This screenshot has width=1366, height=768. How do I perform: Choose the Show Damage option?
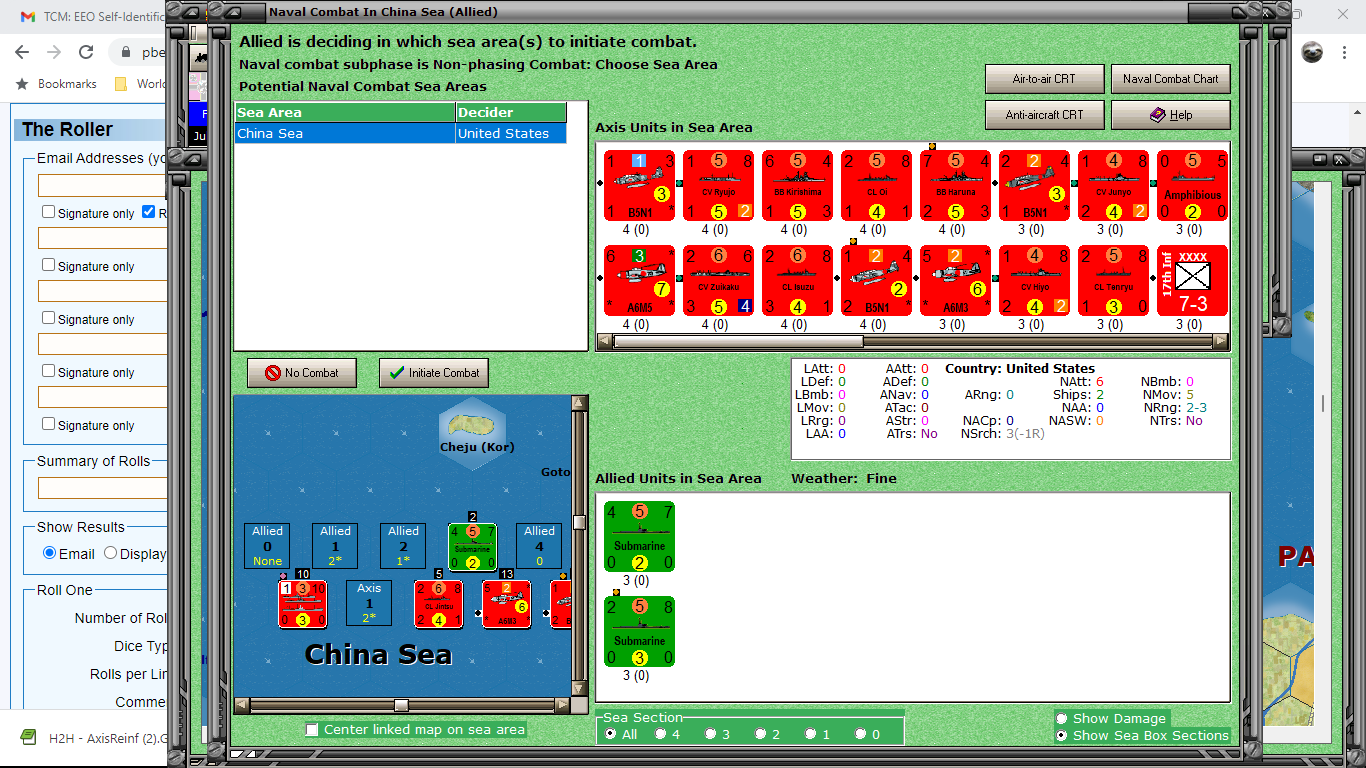coord(1062,718)
